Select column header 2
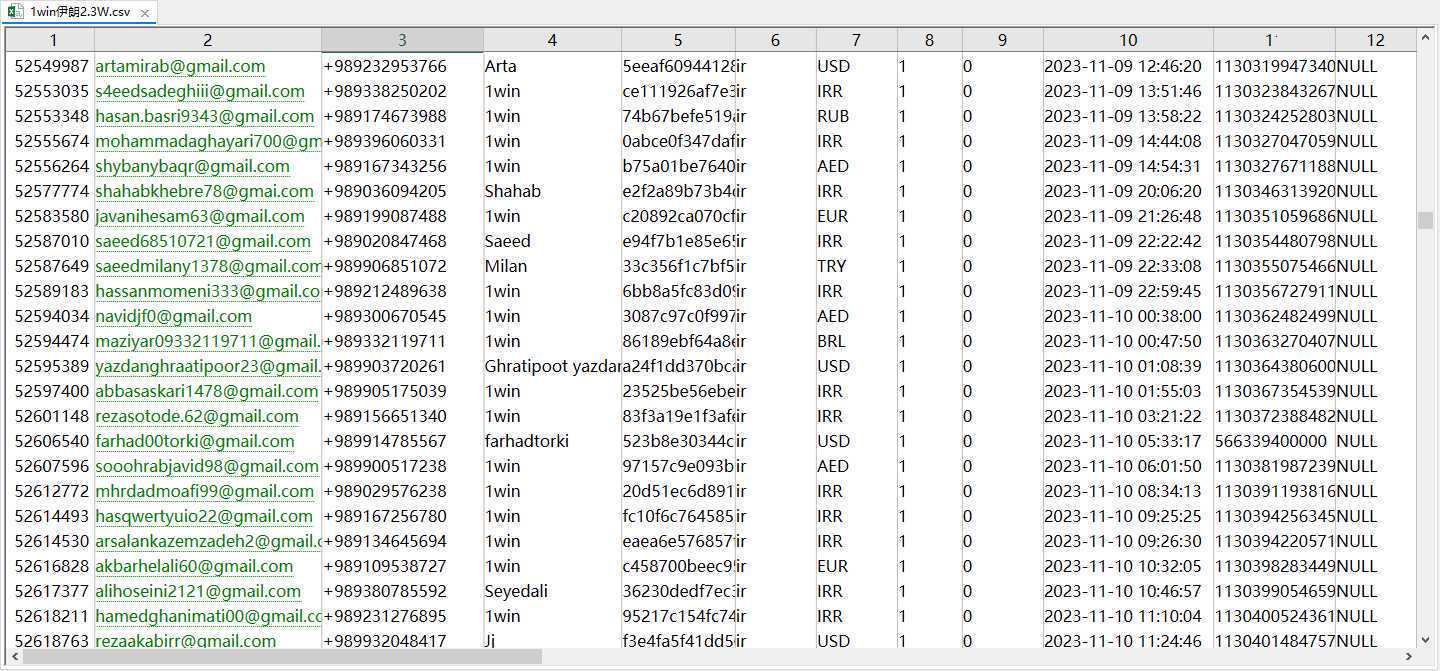 point(208,40)
